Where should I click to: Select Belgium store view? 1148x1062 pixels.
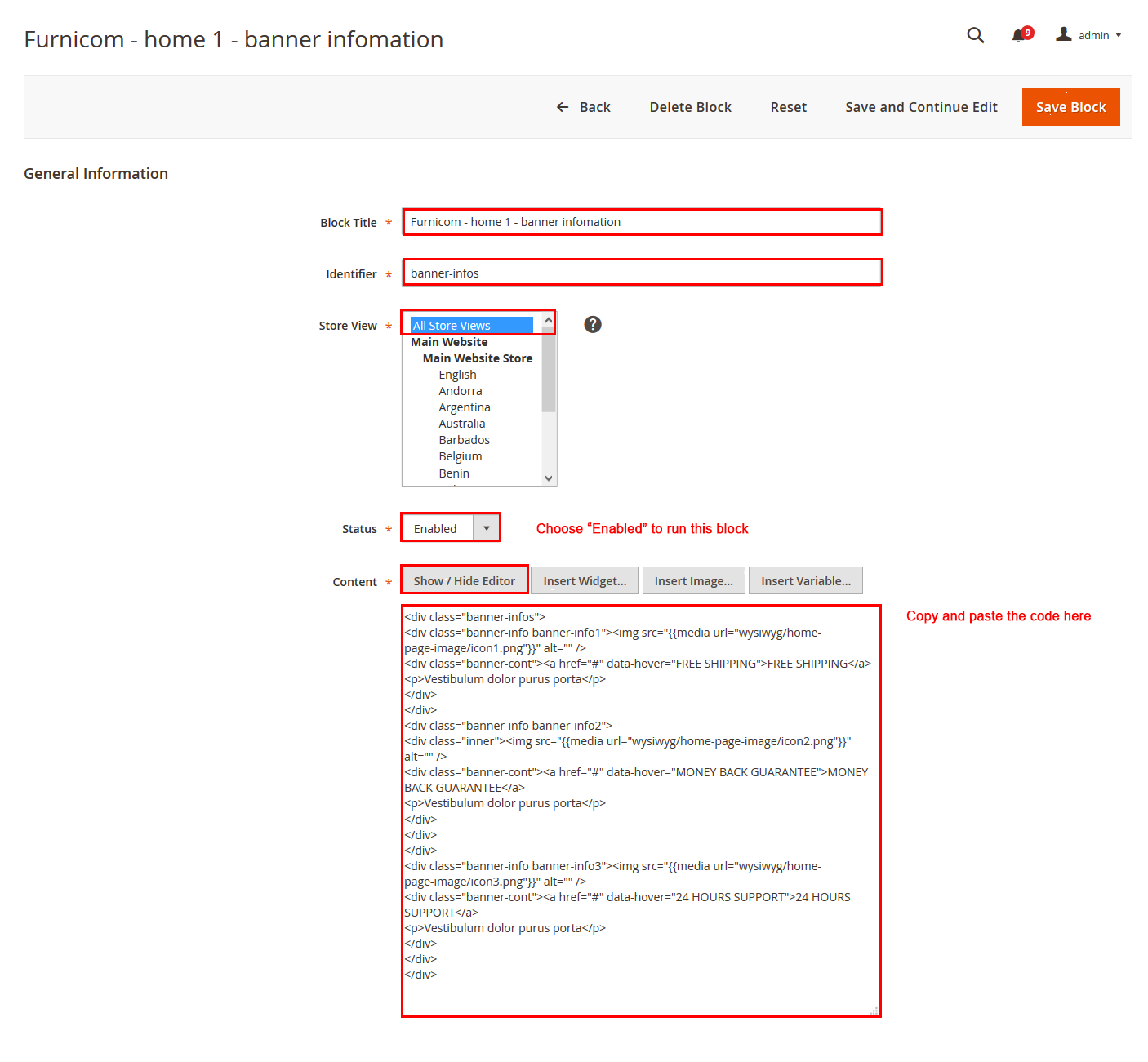[461, 456]
